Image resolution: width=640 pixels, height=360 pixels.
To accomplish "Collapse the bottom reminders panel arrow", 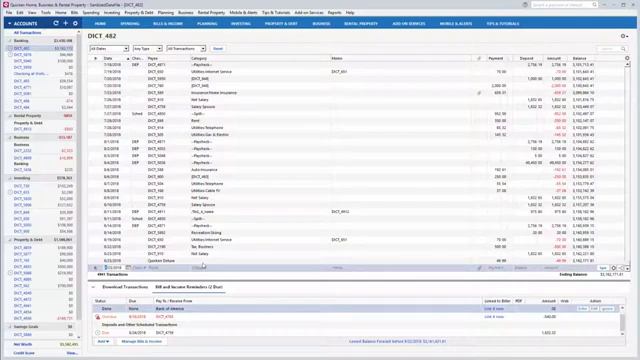I will click(93, 287).
